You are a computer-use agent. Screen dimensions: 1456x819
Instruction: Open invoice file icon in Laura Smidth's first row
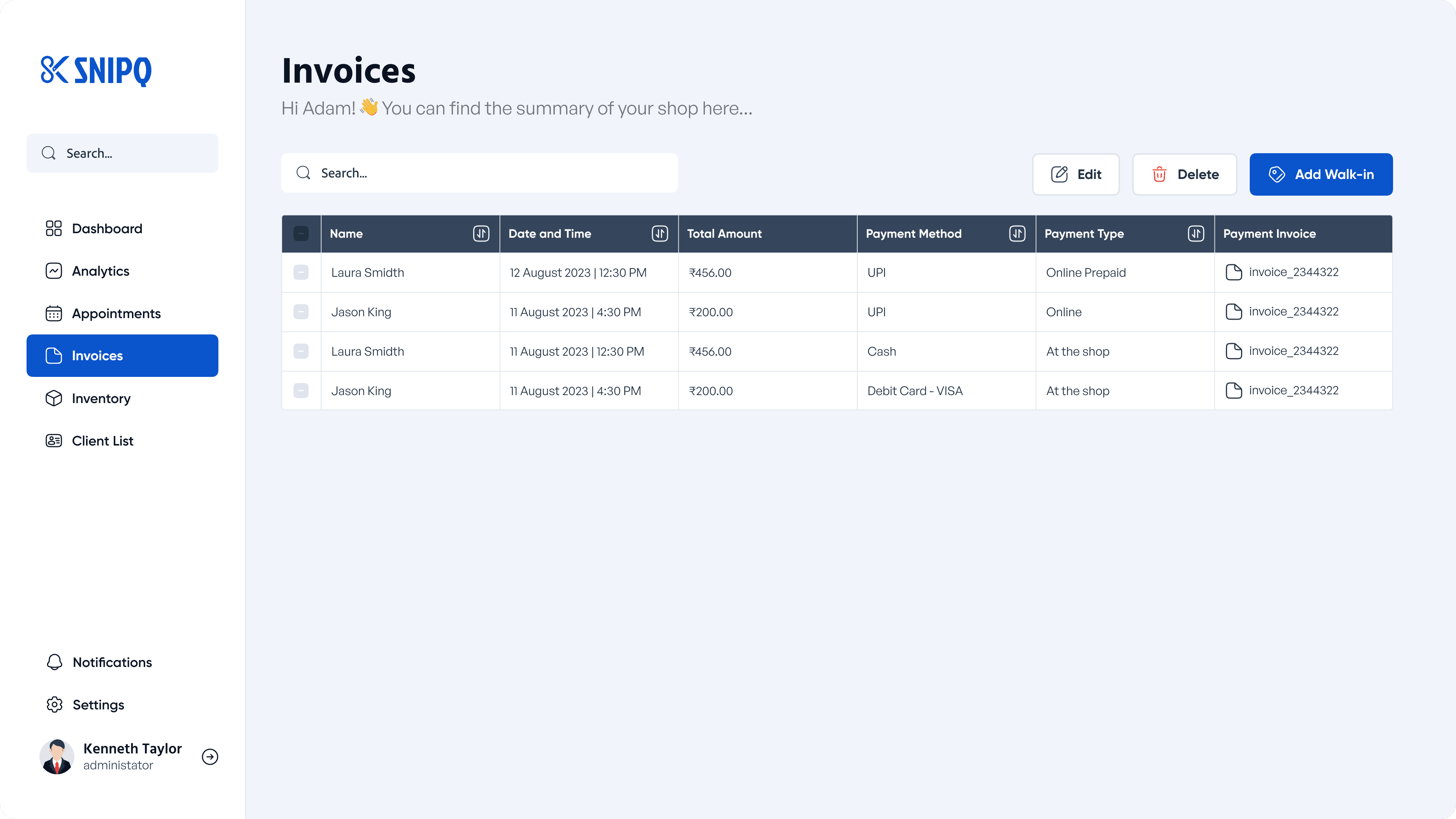[1233, 273]
